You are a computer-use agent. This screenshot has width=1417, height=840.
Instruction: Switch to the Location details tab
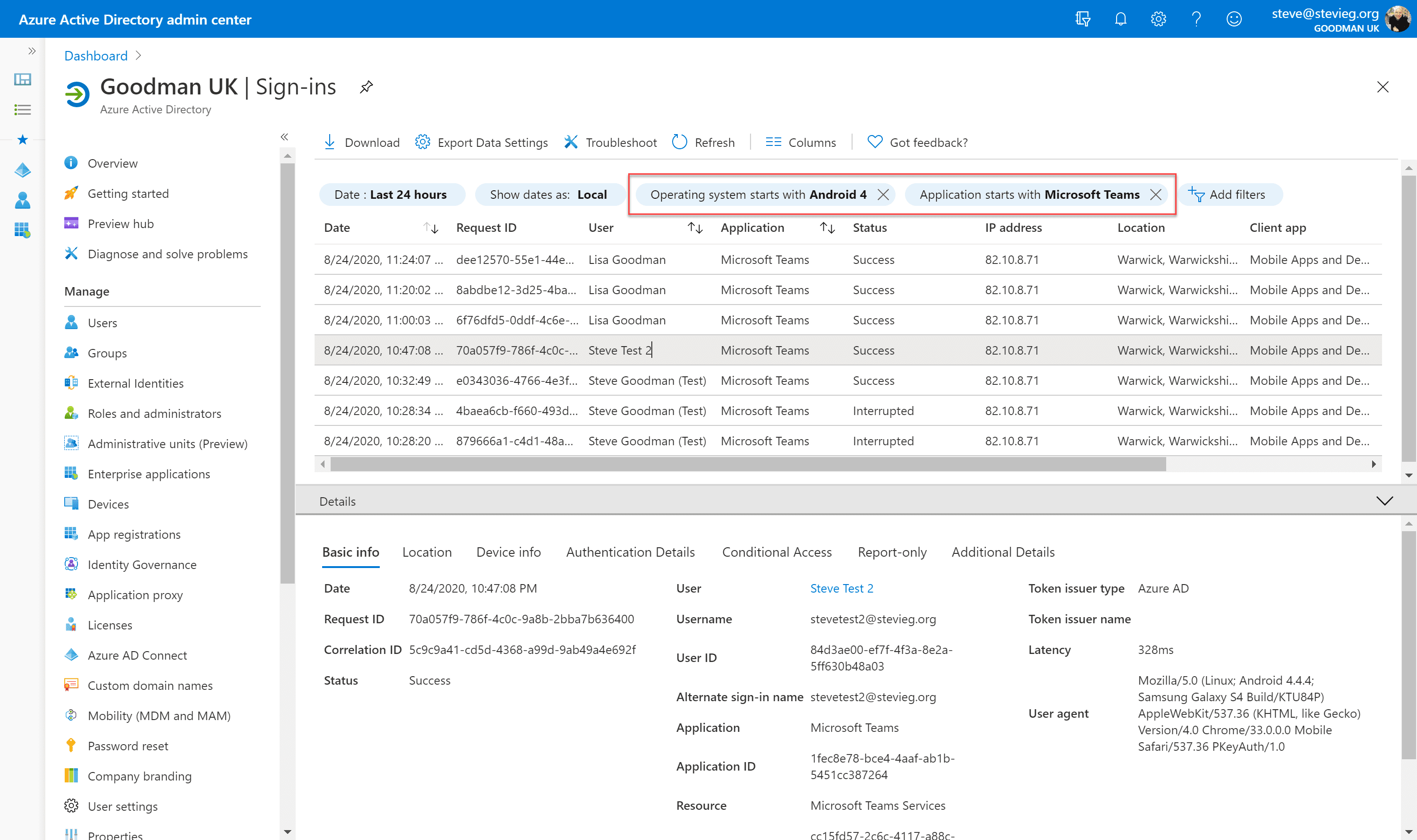(427, 552)
